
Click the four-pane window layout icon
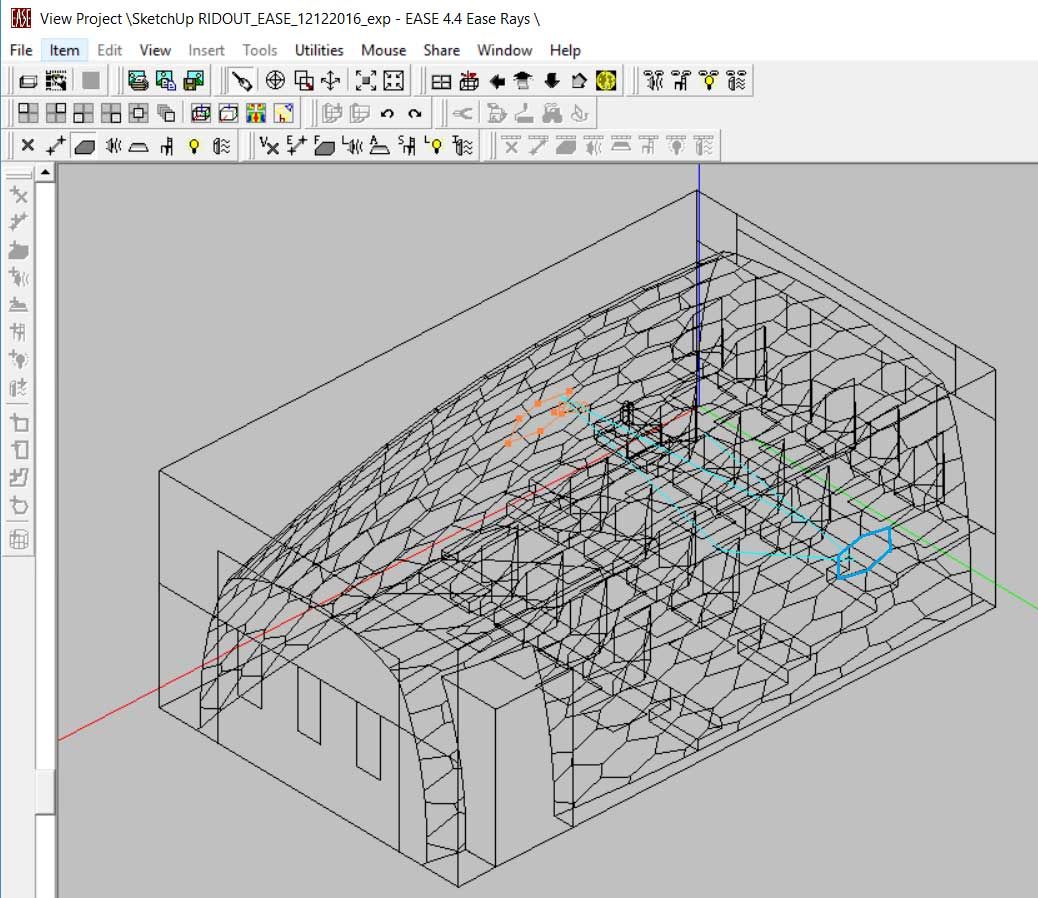click(441, 81)
